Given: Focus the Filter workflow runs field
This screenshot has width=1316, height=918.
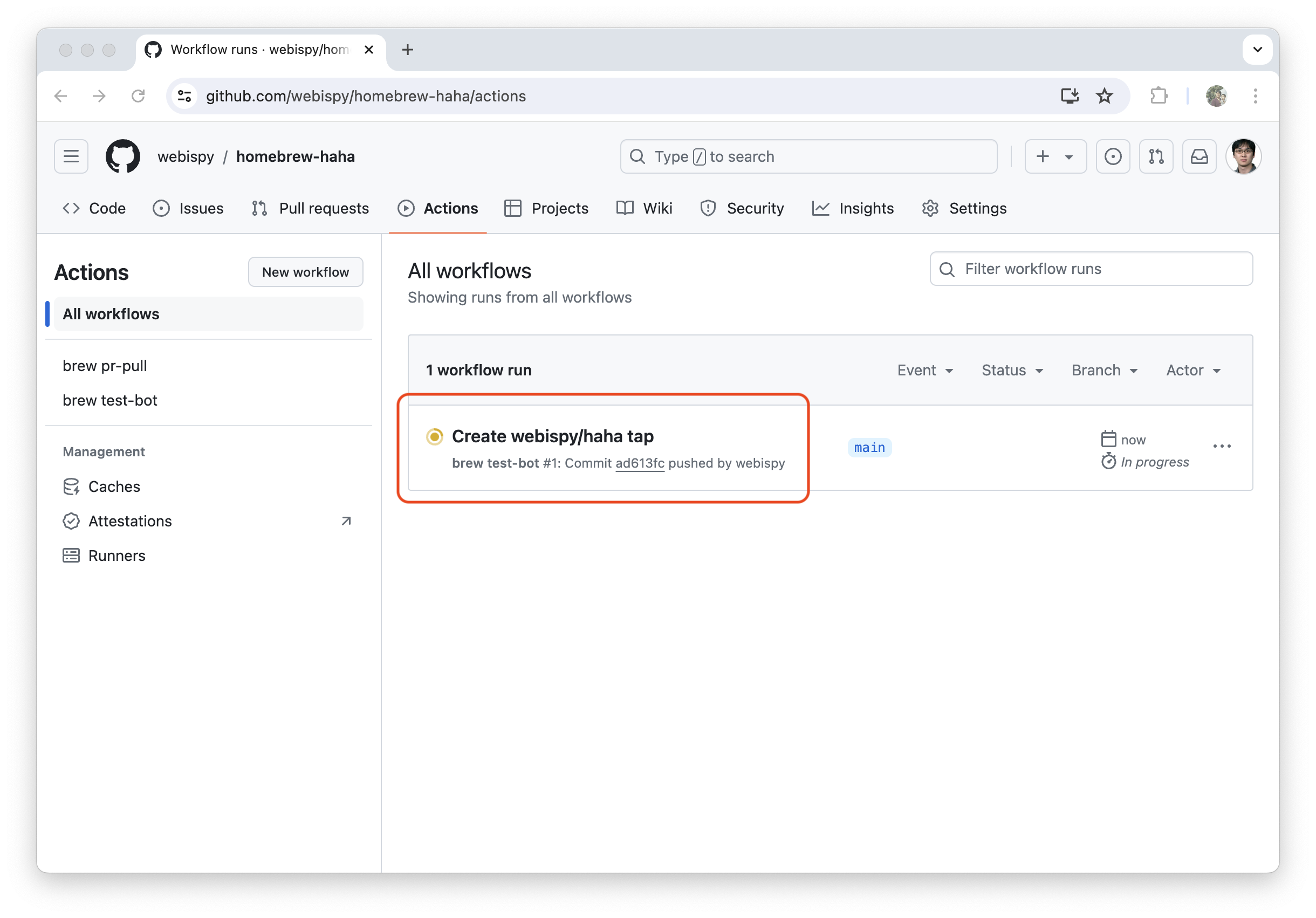Looking at the screenshot, I should [1091, 269].
